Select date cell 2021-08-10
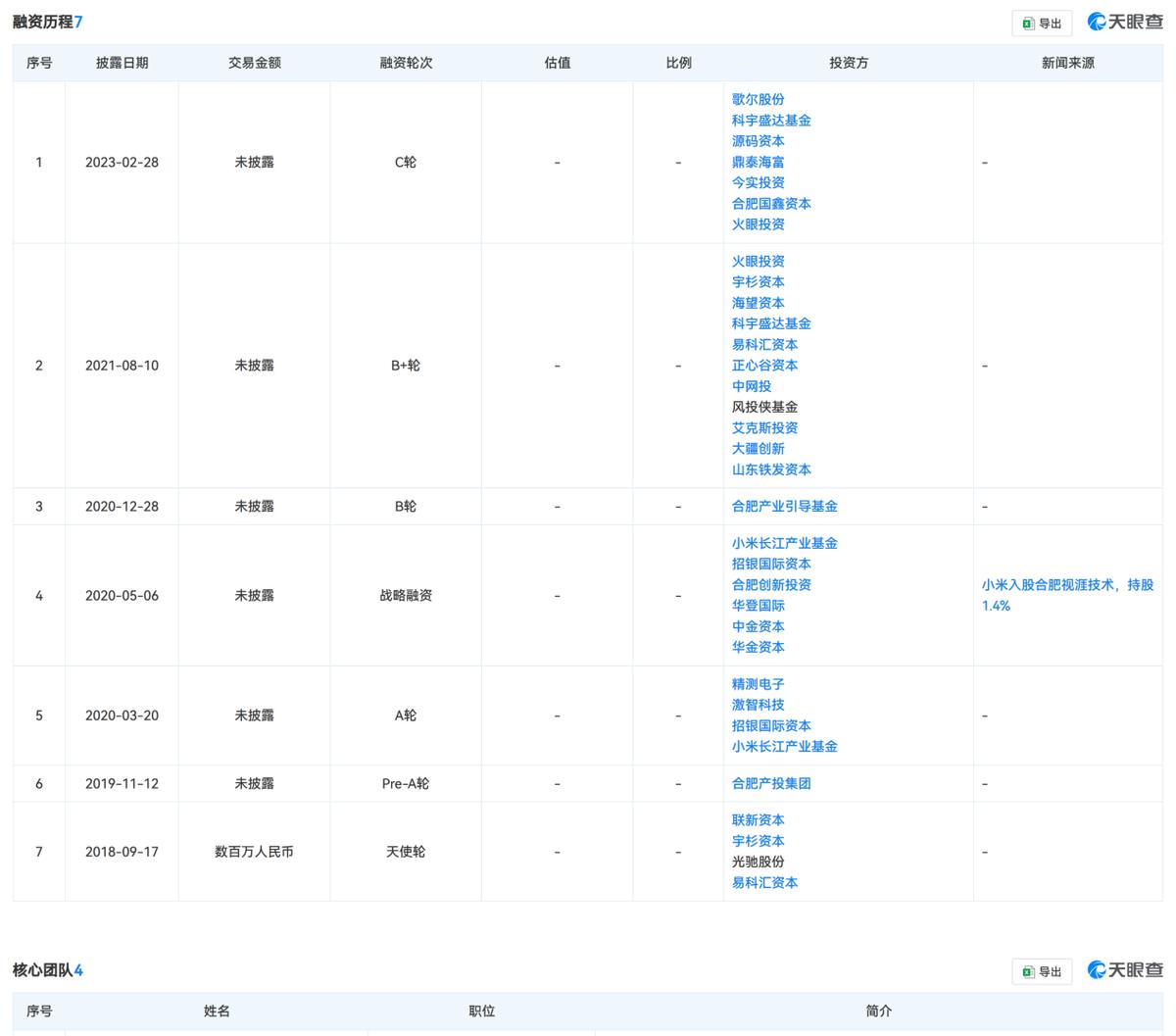 pyautogui.click(x=122, y=366)
